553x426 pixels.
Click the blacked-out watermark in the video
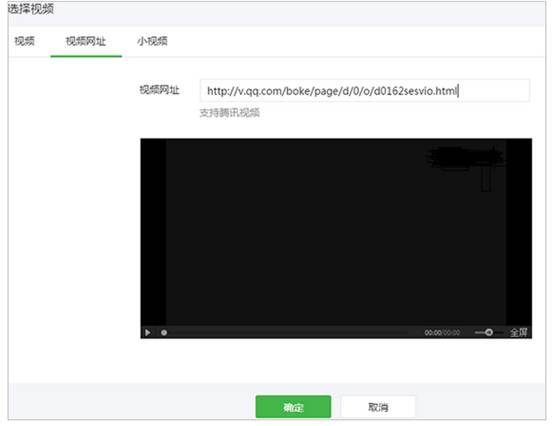(464, 159)
